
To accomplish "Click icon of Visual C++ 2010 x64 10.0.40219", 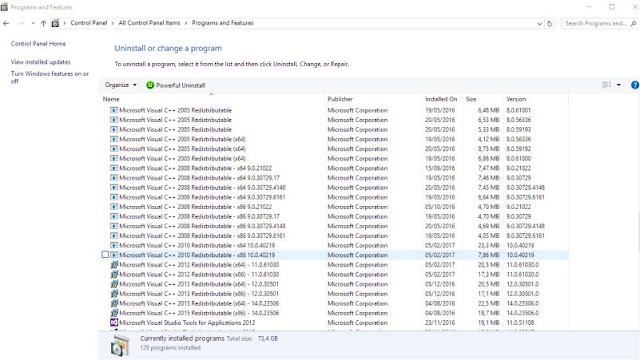I will coord(114,245).
